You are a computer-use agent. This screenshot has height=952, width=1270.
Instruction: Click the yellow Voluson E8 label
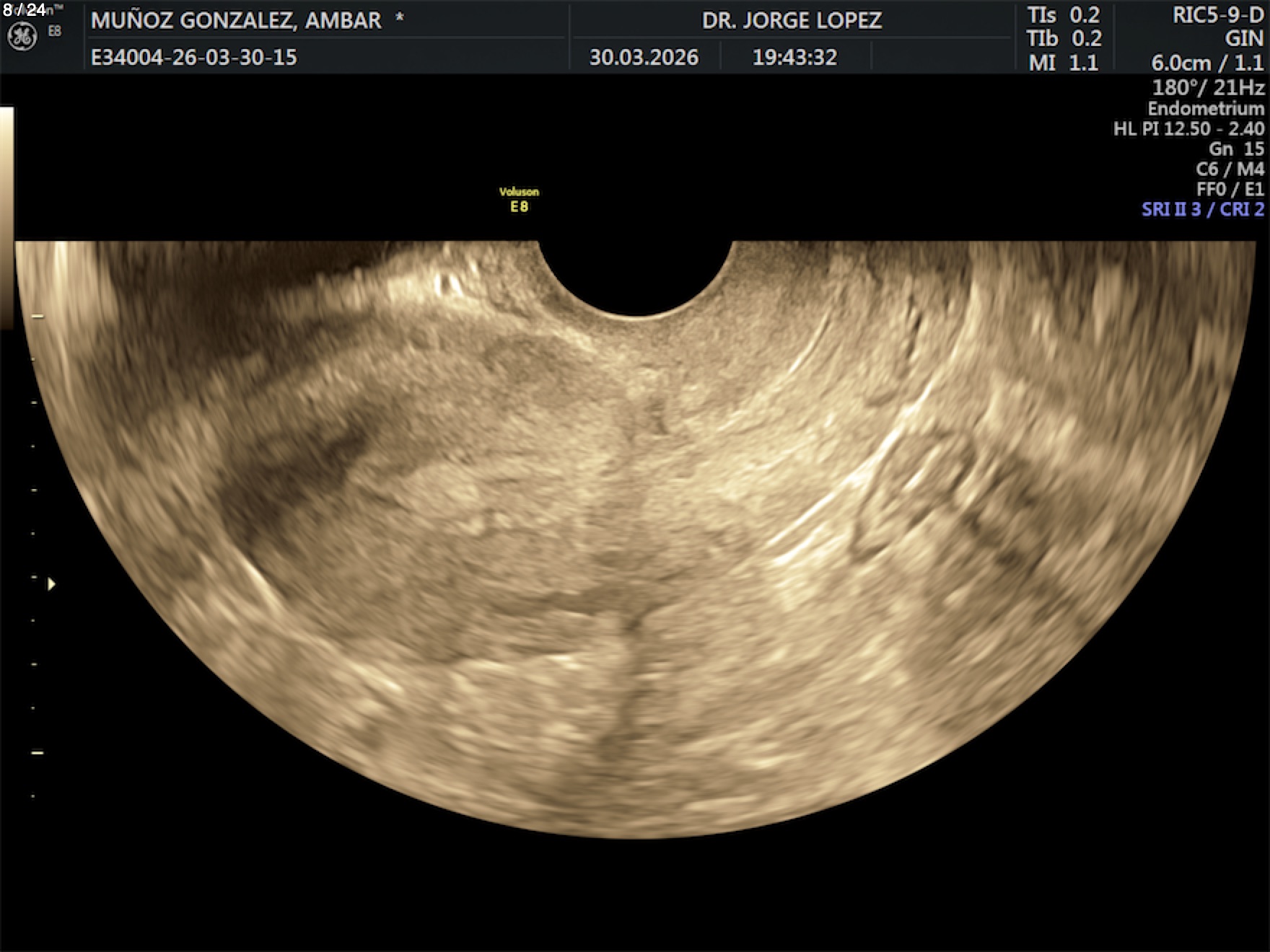point(519,200)
